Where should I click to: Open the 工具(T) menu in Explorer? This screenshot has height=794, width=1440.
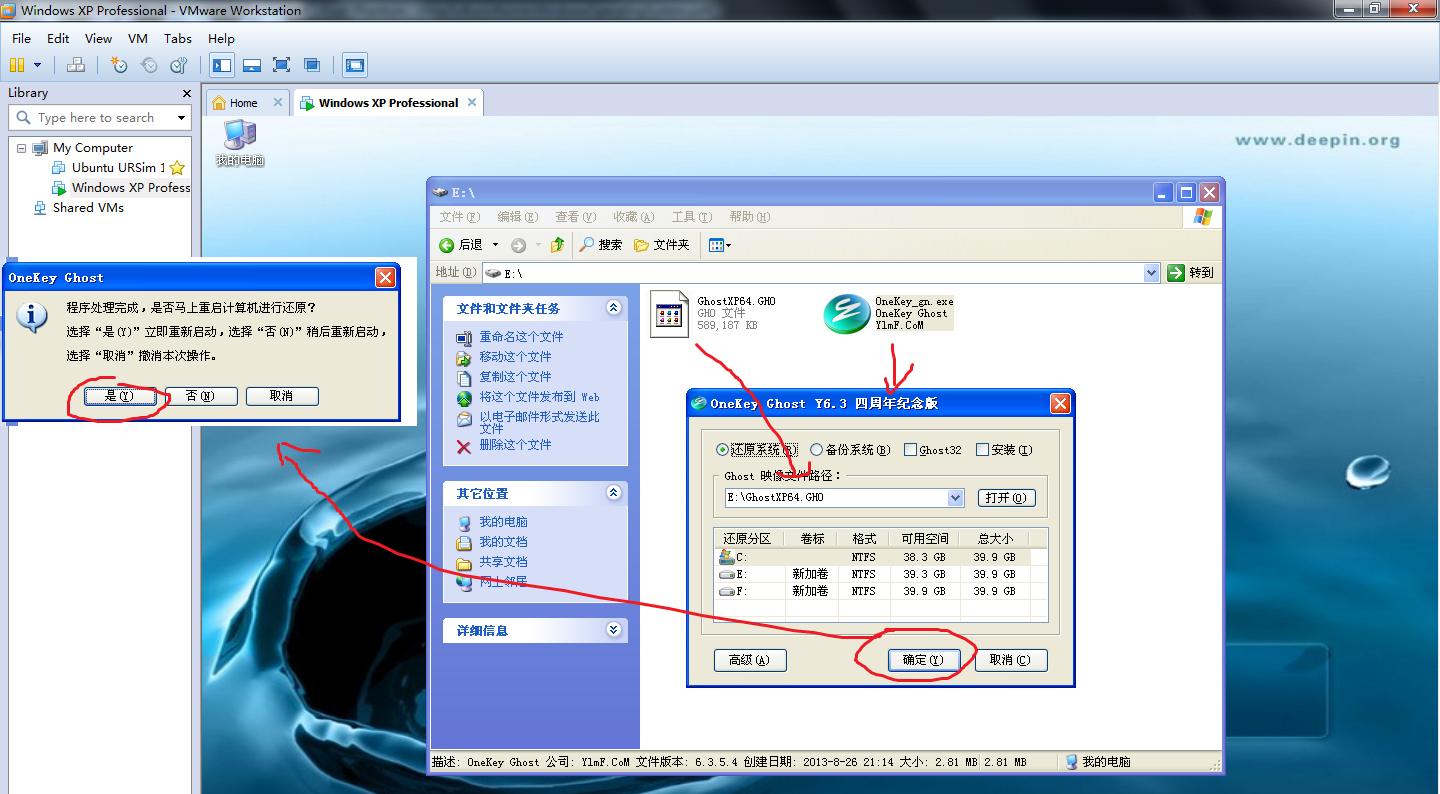[692, 217]
